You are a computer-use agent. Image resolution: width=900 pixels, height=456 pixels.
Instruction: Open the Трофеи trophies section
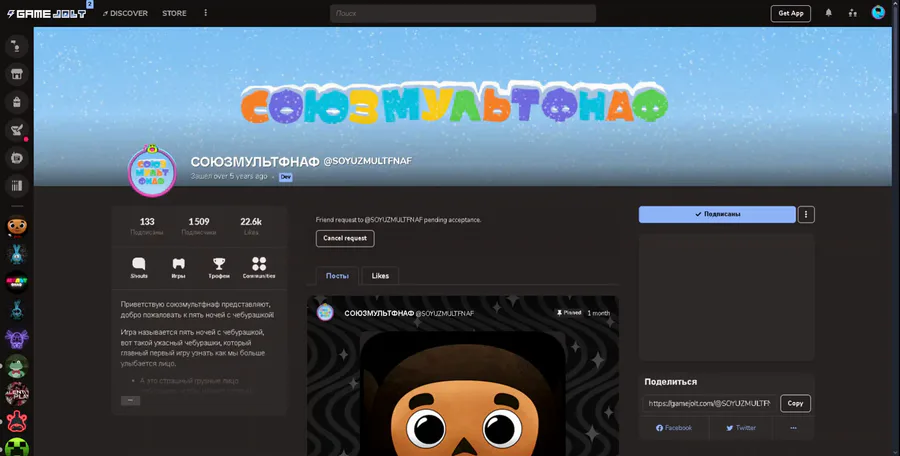219,268
